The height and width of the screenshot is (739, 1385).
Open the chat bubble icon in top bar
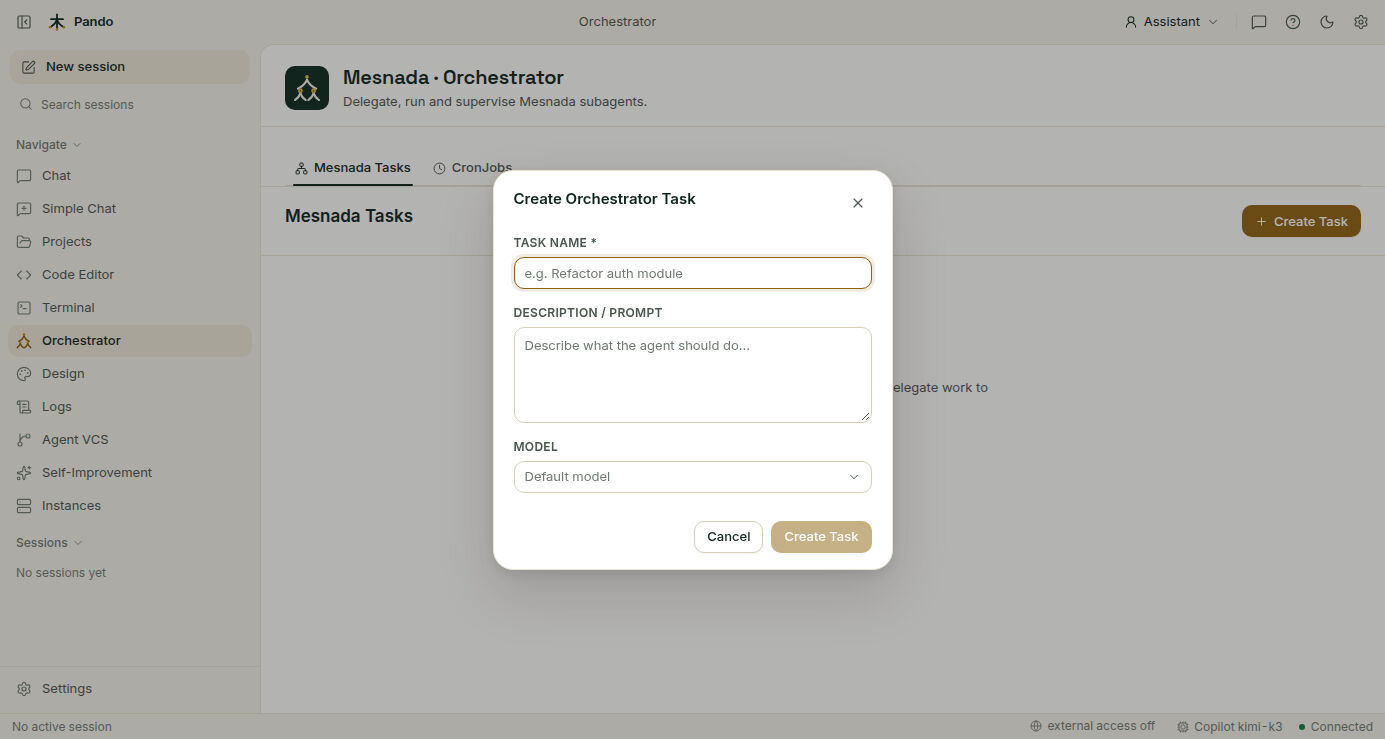coord(1259,22)
